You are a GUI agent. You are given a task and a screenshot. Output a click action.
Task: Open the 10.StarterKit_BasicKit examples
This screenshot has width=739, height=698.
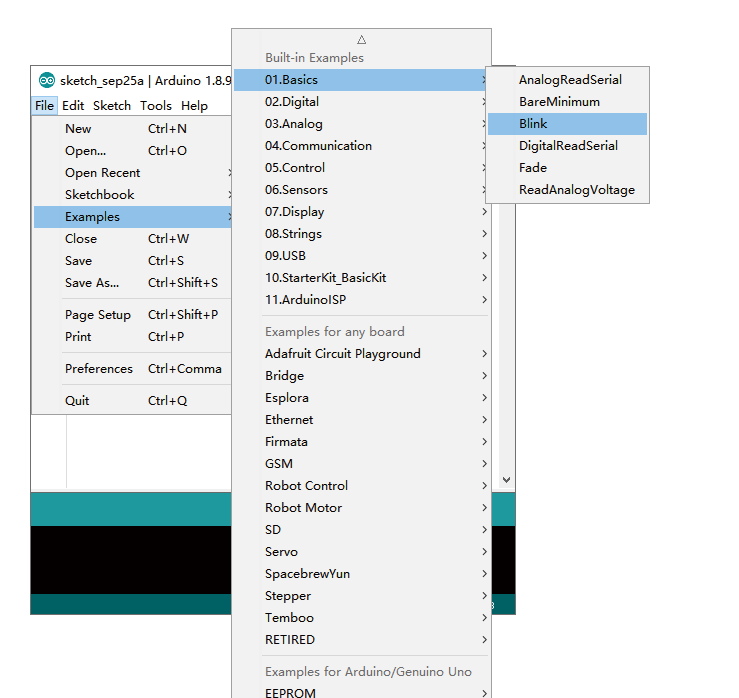click(x=361, y=278)
